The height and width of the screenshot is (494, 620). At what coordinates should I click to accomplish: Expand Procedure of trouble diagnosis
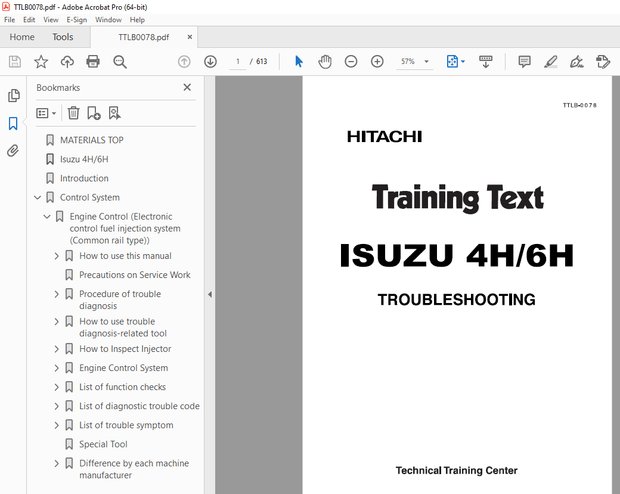(57, 294)
